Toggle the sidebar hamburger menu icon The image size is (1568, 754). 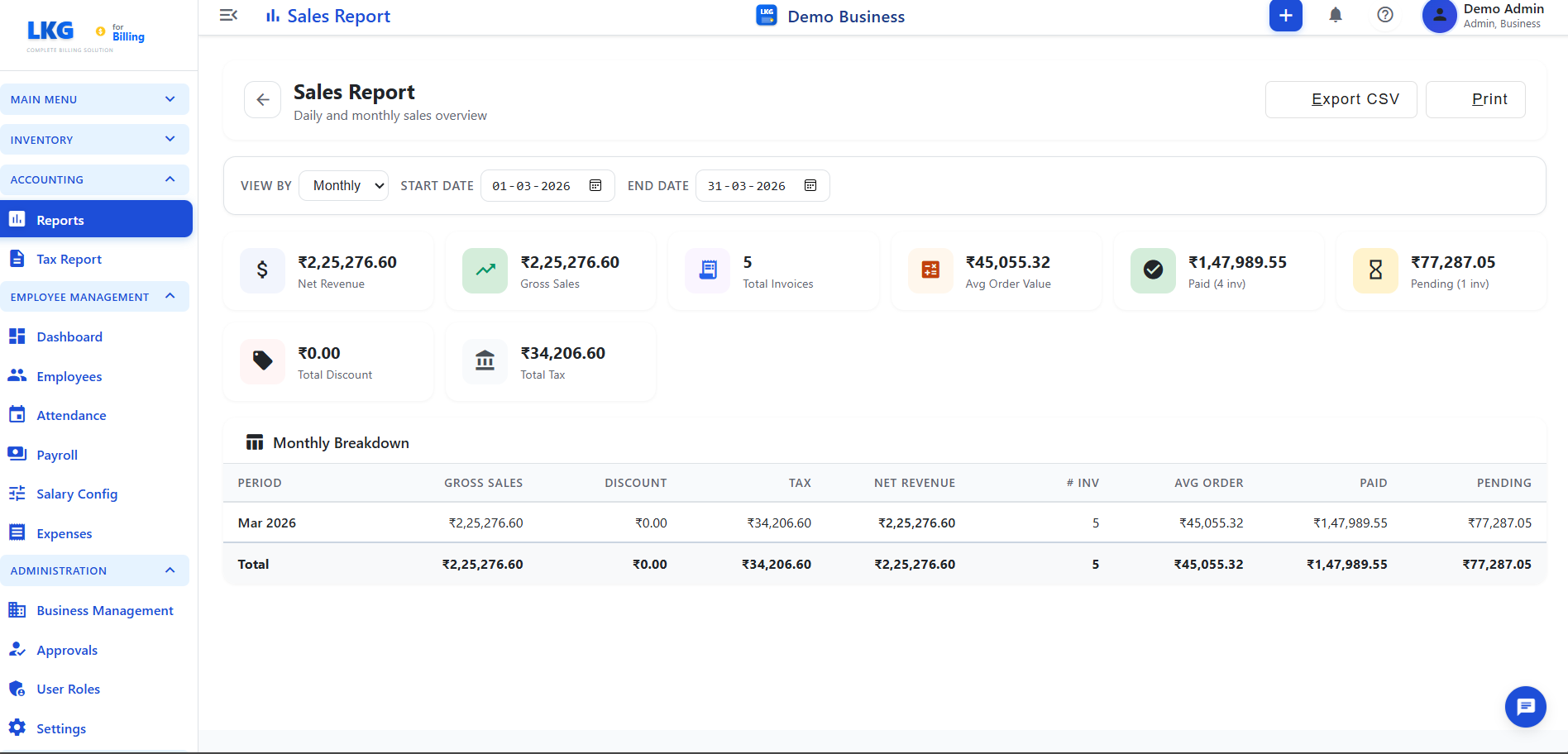pyautogui.click(x=229, y=16)
